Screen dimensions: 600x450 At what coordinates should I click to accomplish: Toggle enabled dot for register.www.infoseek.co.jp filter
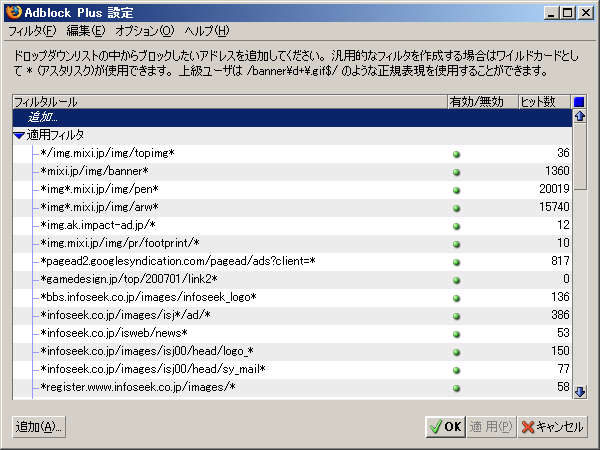[456, 388]
